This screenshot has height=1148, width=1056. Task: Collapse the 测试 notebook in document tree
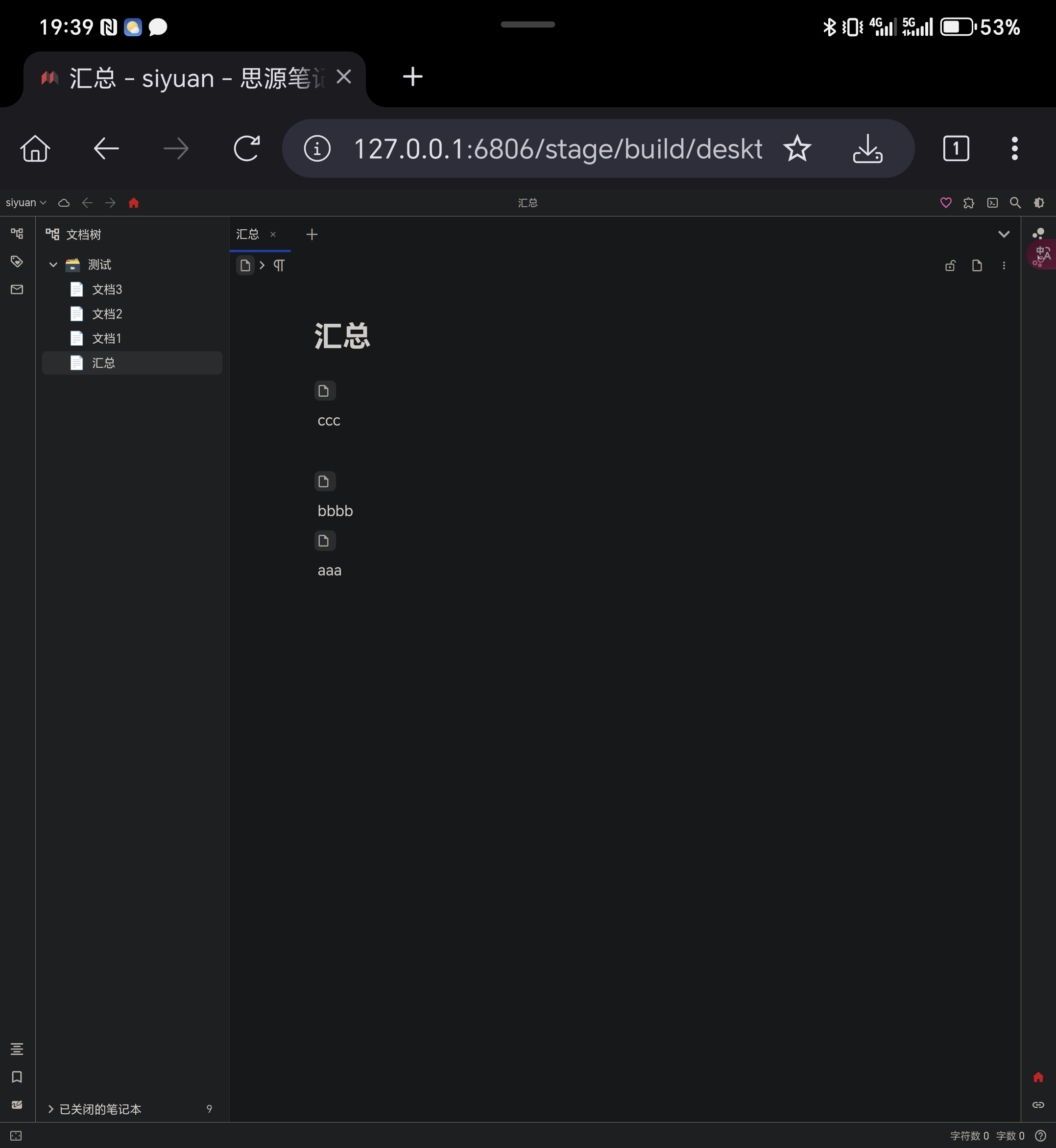pos(53,264)
